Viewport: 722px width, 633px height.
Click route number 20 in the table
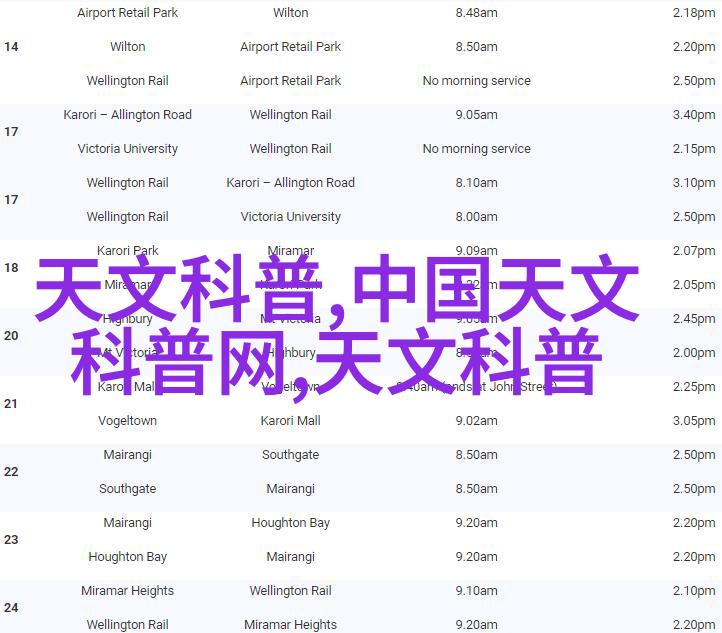point(11,336)
